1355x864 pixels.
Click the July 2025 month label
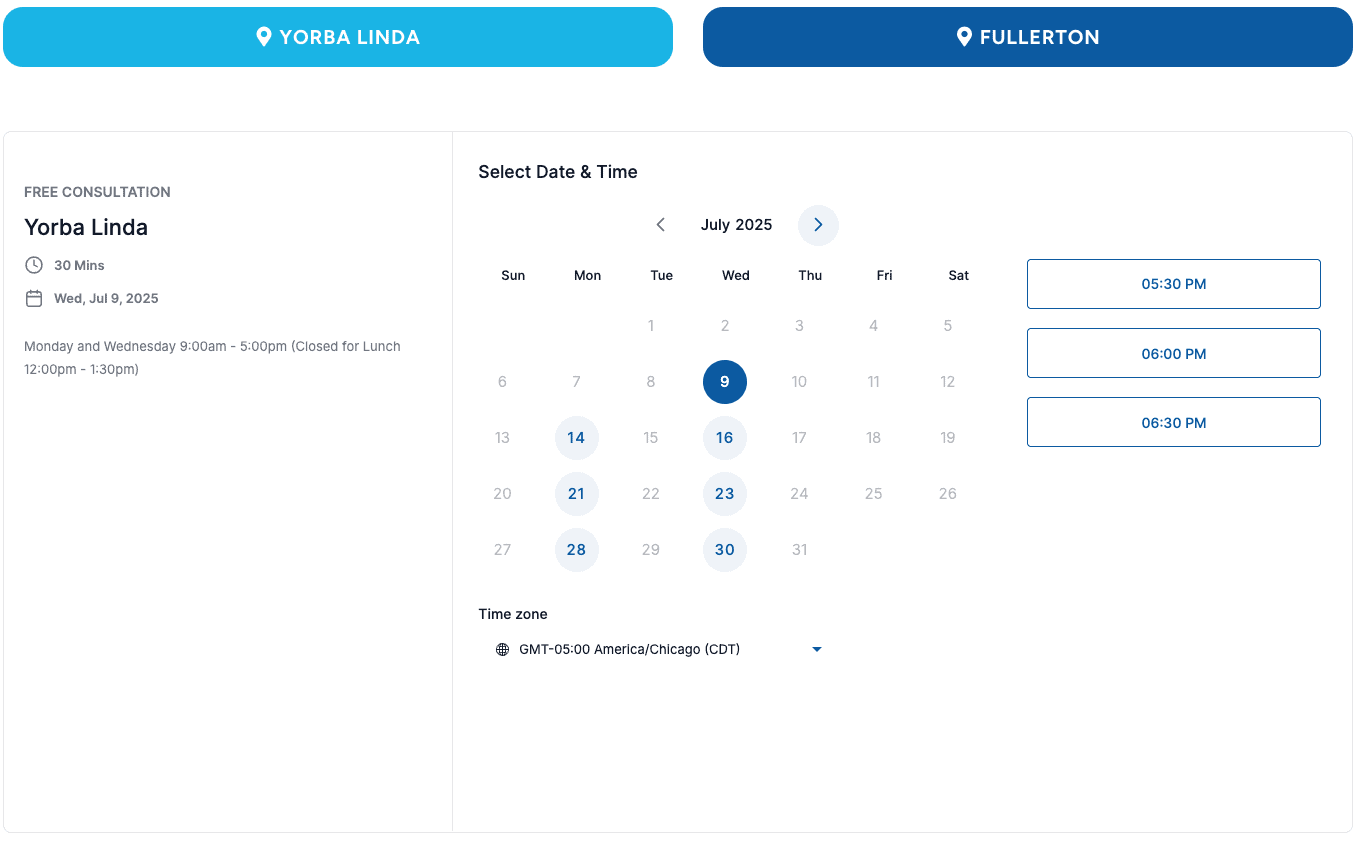point(737,225)
